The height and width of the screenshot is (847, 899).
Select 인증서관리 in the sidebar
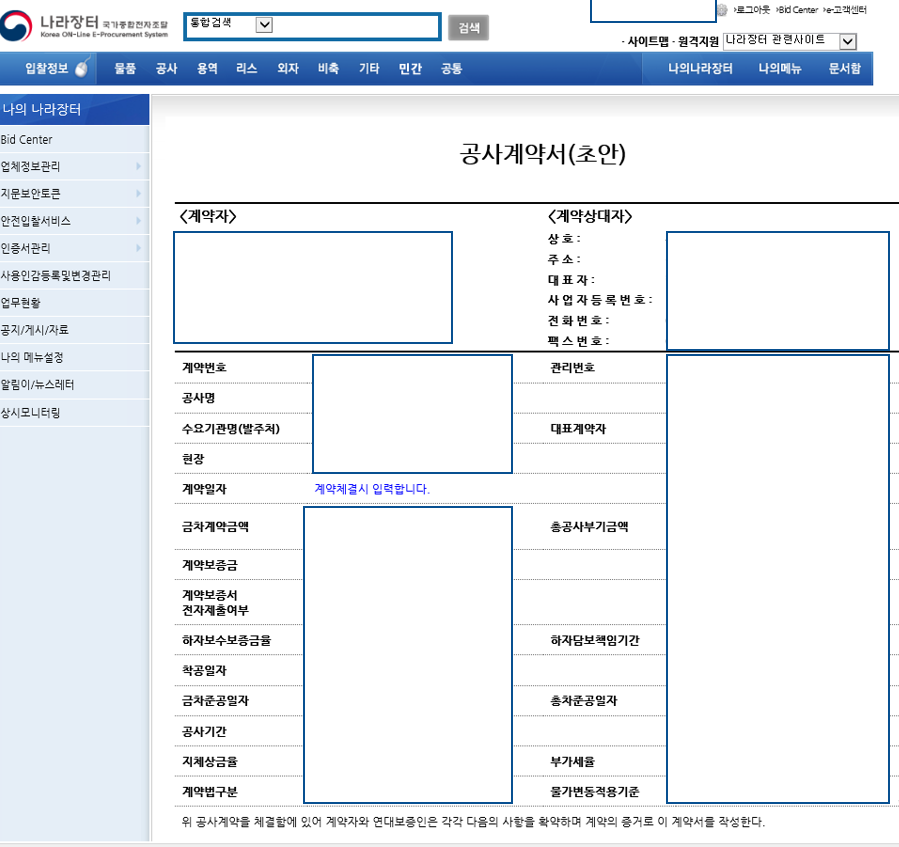click(25, 248)
